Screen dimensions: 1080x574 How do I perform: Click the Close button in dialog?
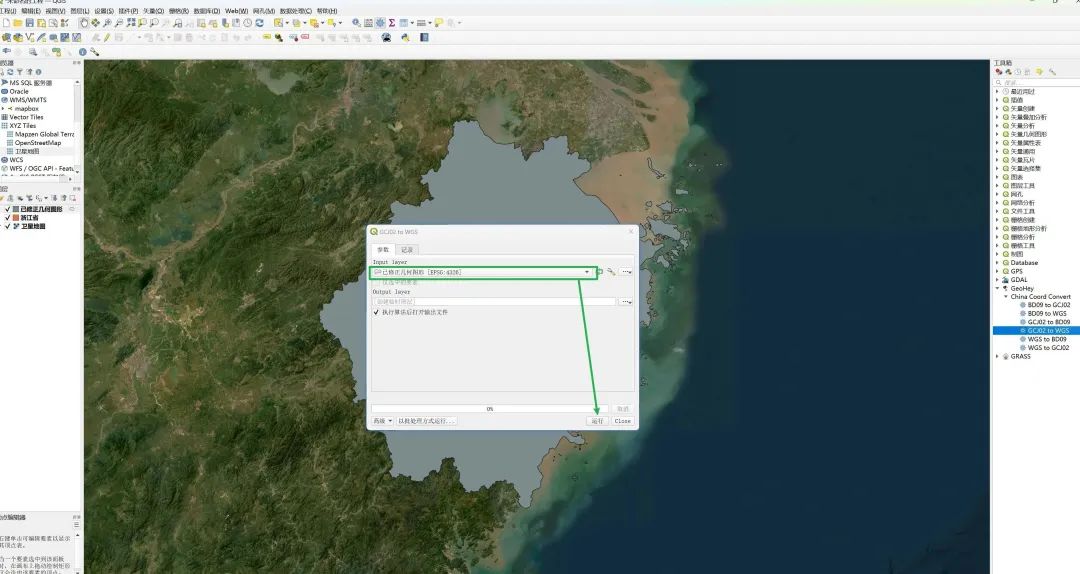[x=623, y=420]
